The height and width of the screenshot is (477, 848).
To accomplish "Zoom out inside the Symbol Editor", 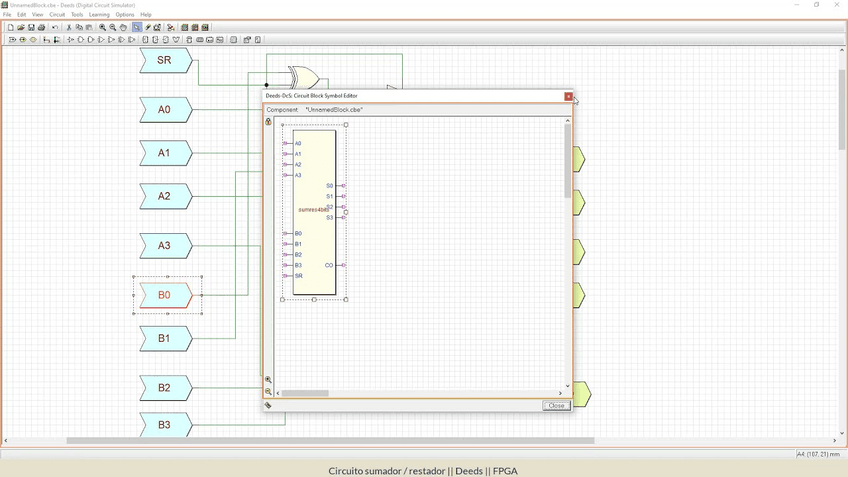I will pos(268,392).
